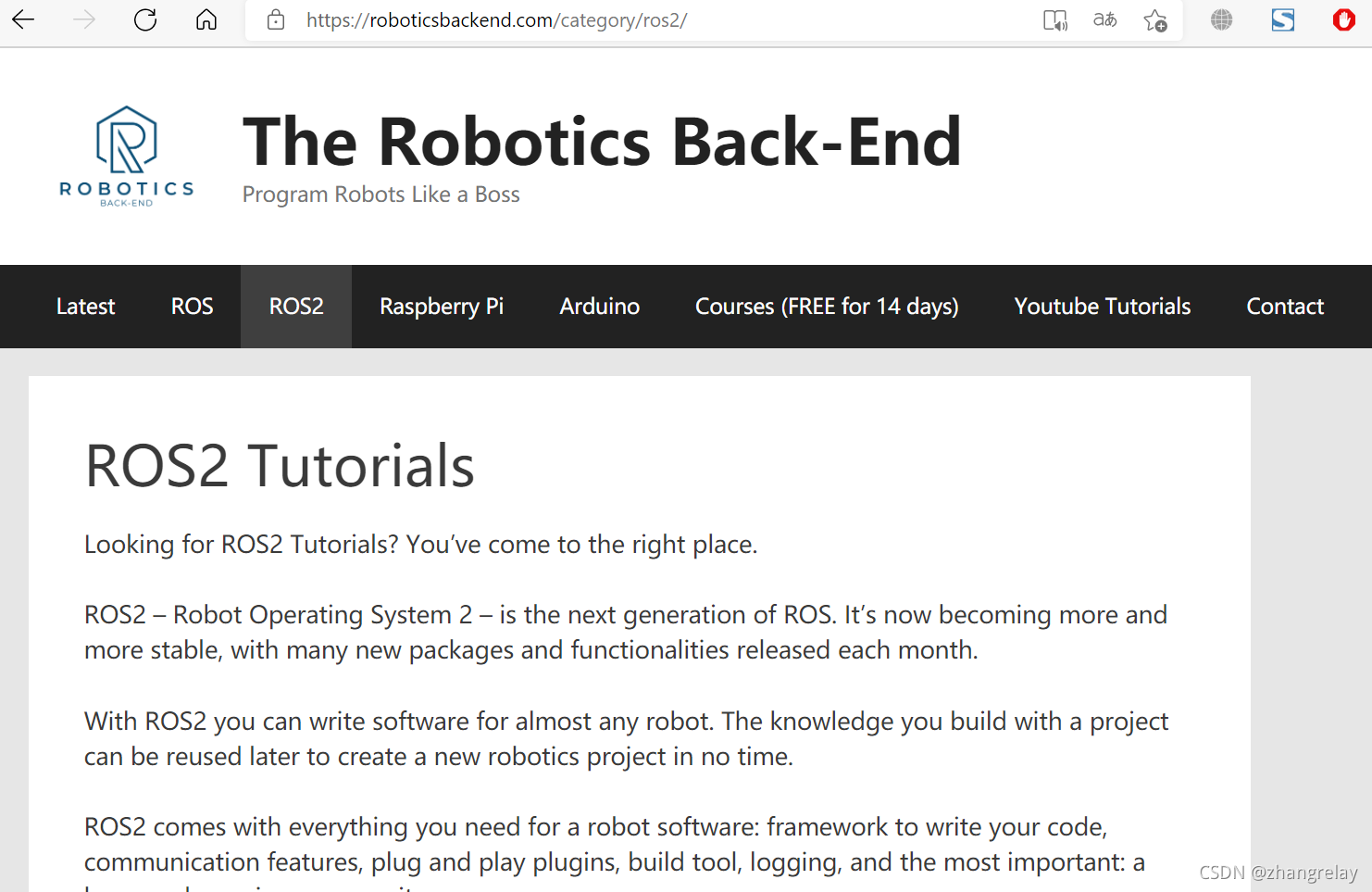Open the gray globe extension icon
Screen dimensions: 1372x892
[x=1222, y=19]
